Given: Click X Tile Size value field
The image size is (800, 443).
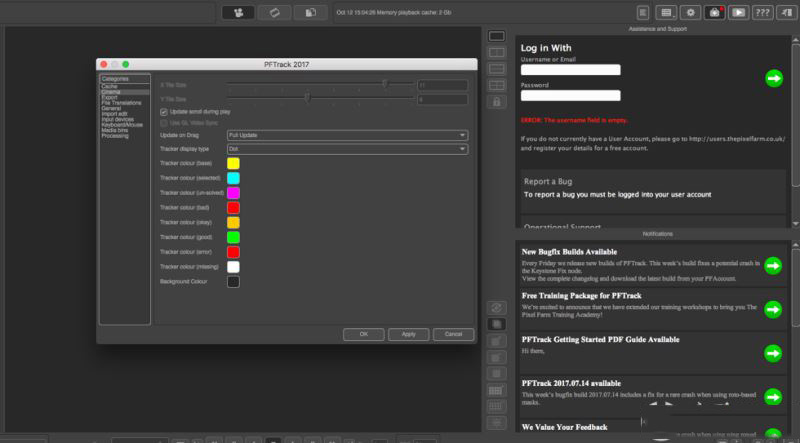Looking at the screenshot, I should pos(442,85).
